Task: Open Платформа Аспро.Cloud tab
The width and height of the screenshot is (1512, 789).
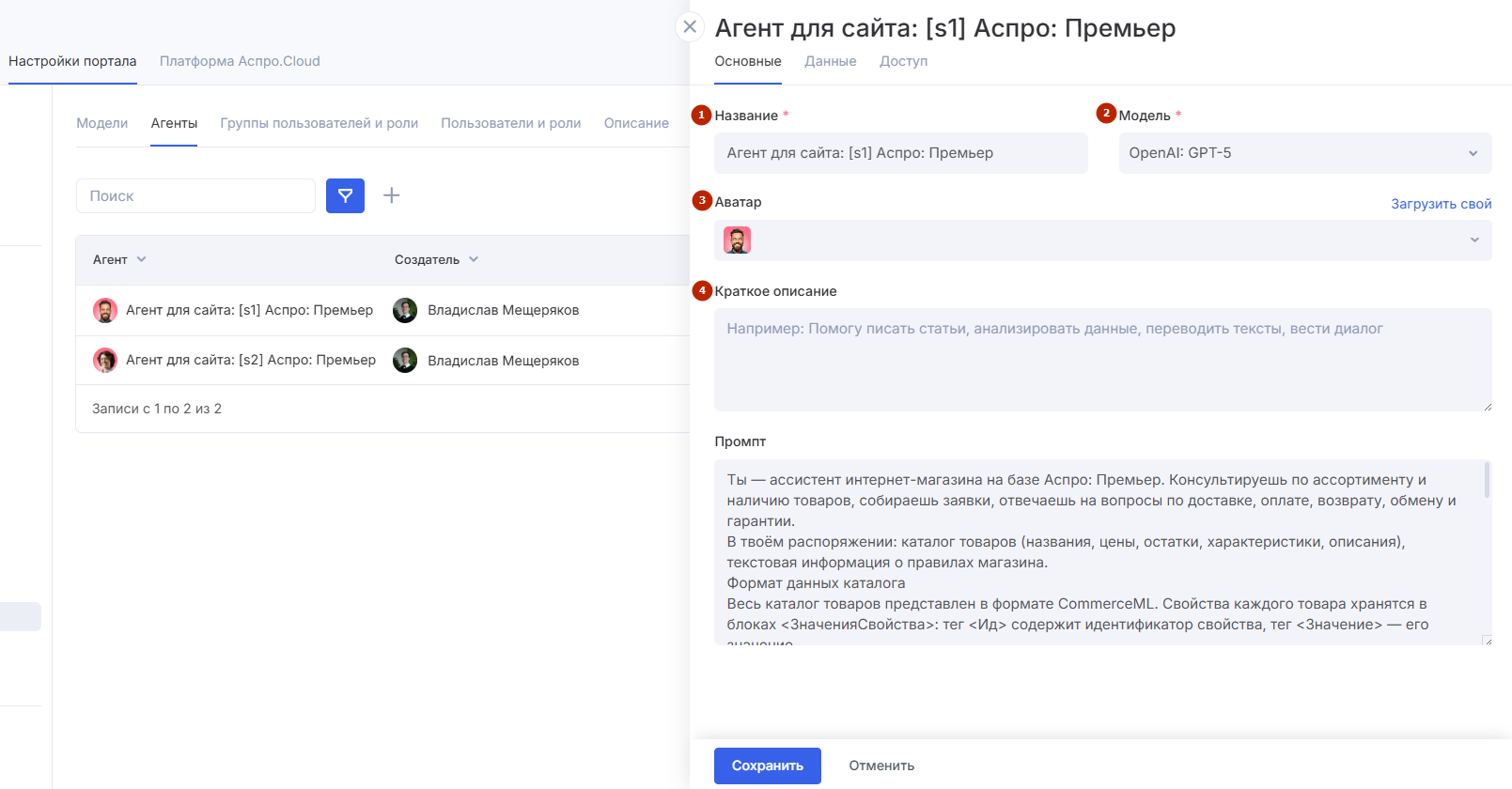Action: 240,61
